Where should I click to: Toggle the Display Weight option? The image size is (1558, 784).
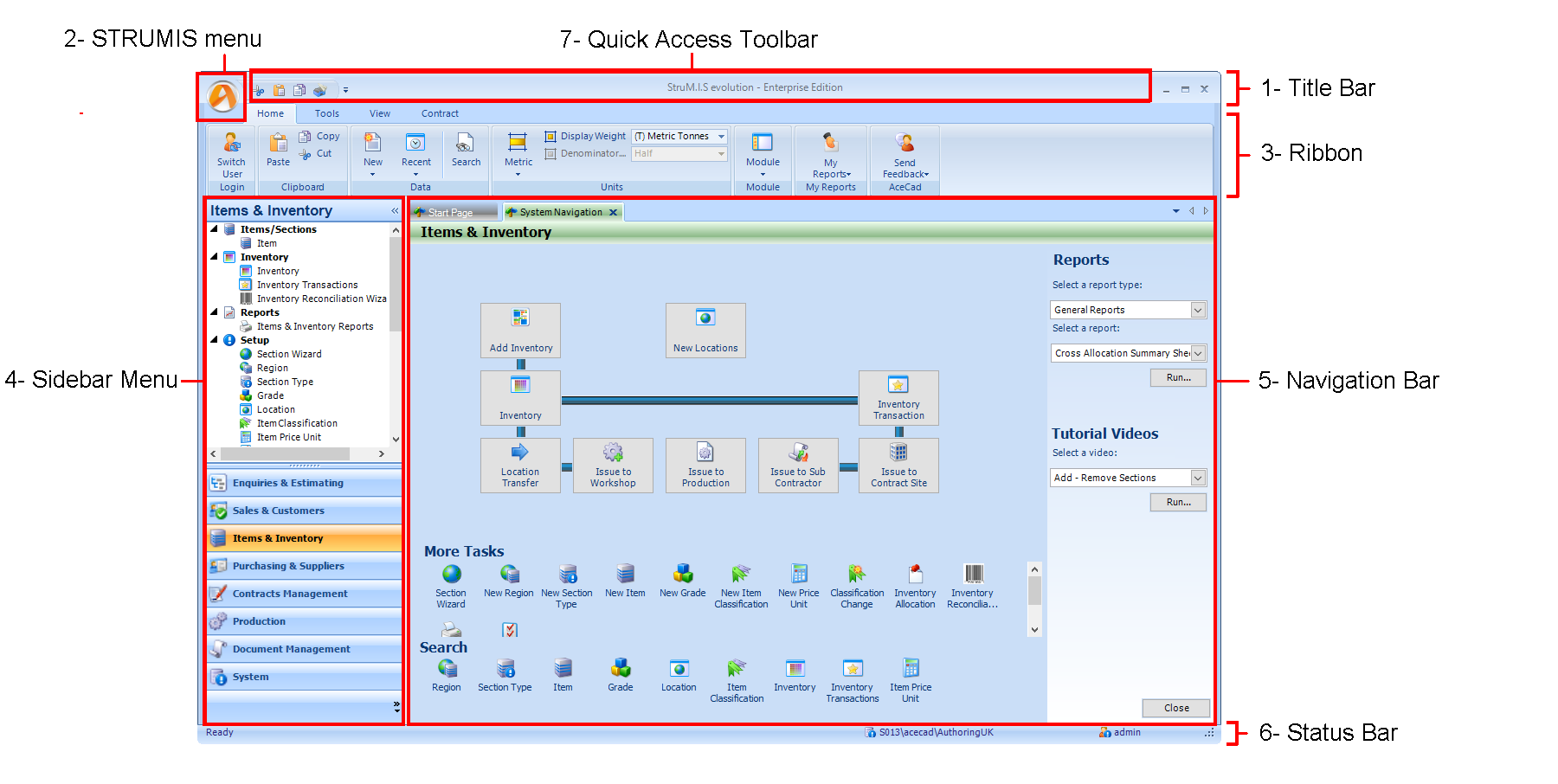pyautogui.click(x=585, y=136)
